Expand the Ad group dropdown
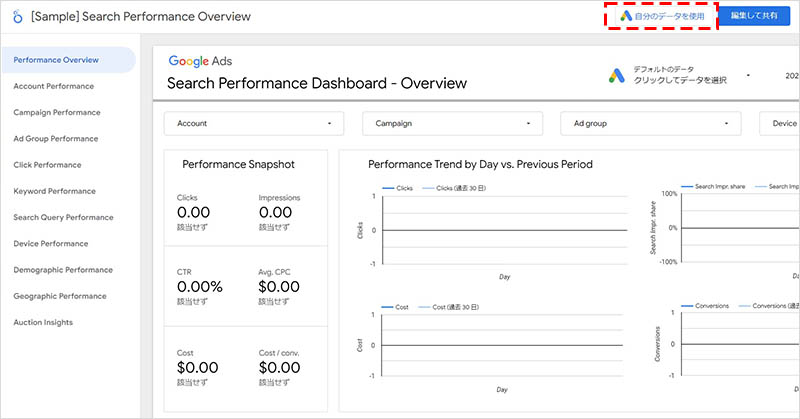 pyautogui.click(x=650, y=123)
